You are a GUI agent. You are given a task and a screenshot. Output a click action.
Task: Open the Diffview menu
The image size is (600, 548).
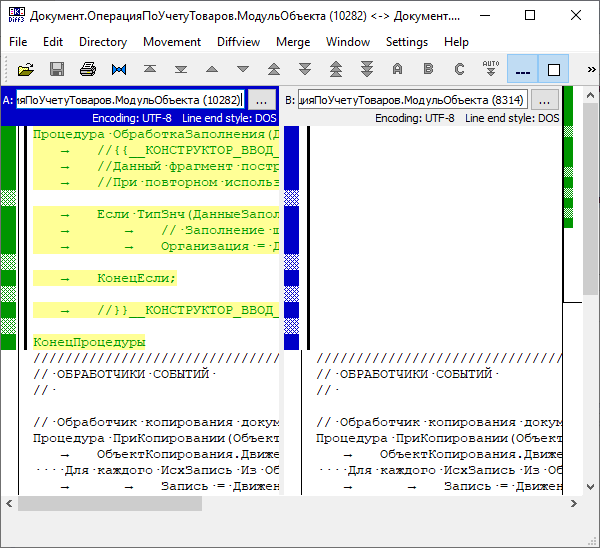point(238,42)
